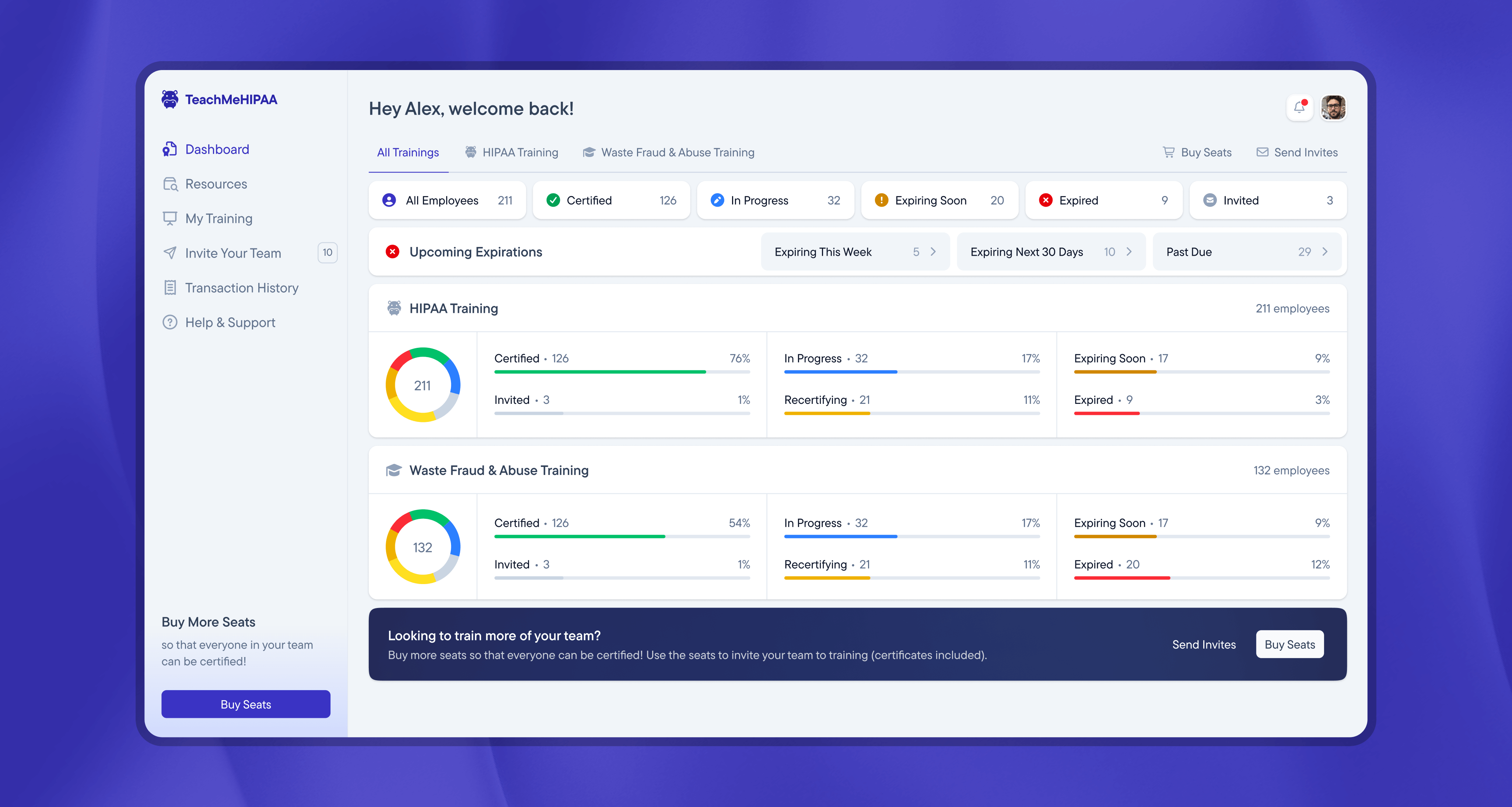Click the Dashboard sidebar icon
The image size is (1512, 807).
click(169, 149)
